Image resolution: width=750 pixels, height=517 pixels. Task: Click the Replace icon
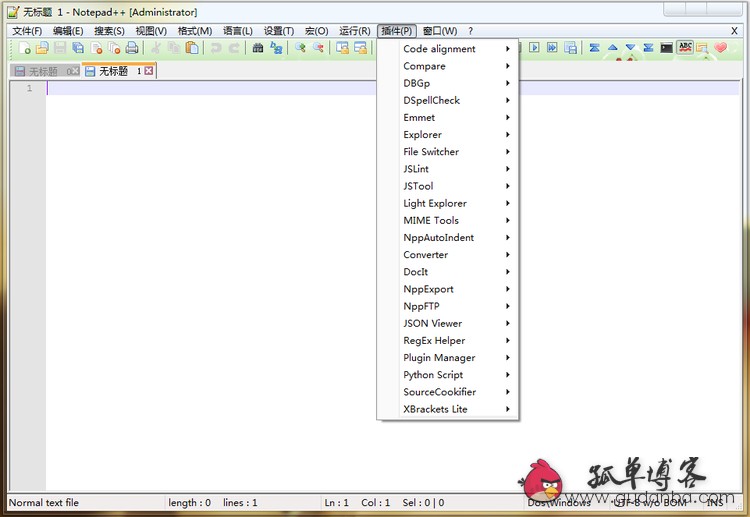(x=276, y=48)
